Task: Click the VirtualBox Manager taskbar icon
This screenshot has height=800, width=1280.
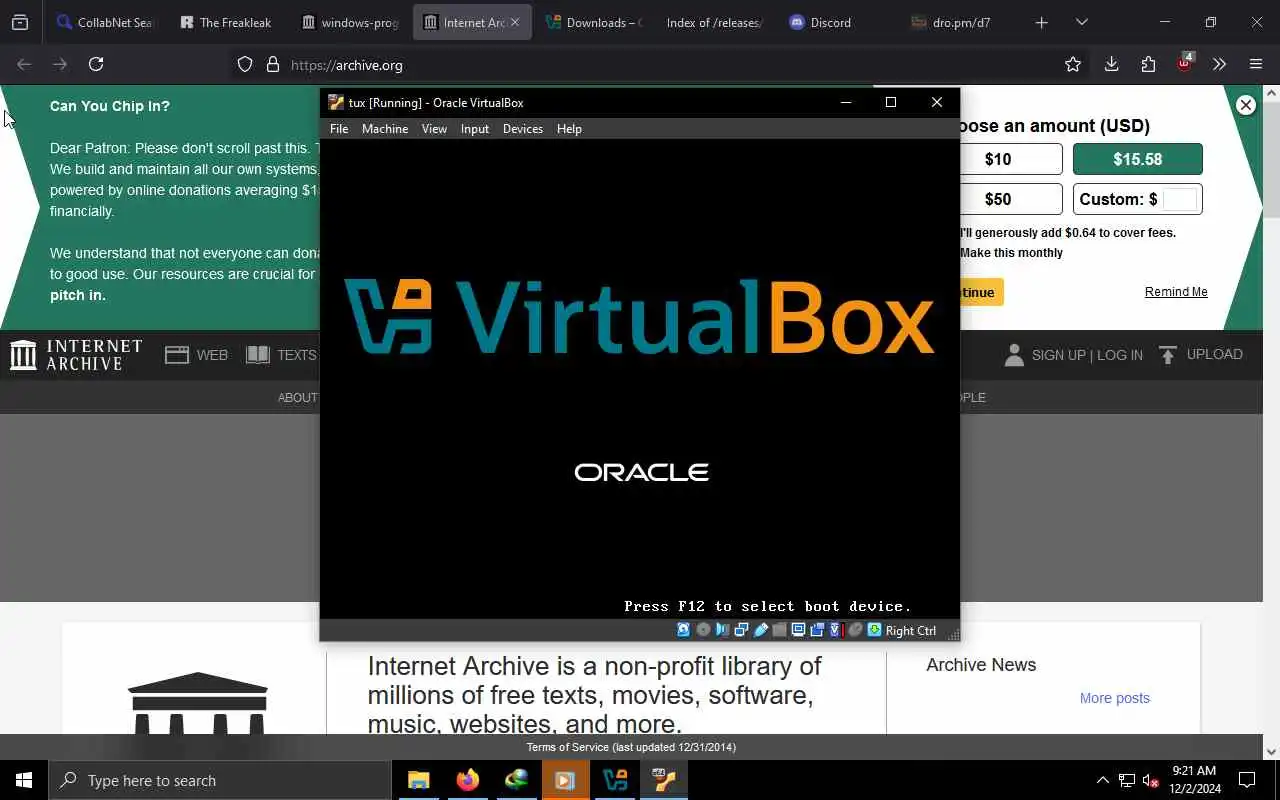Action: point(615,780)
